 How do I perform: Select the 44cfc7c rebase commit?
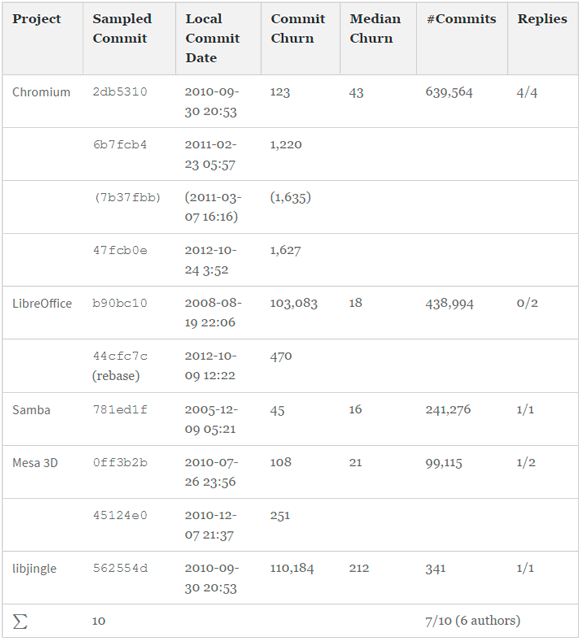120,366
